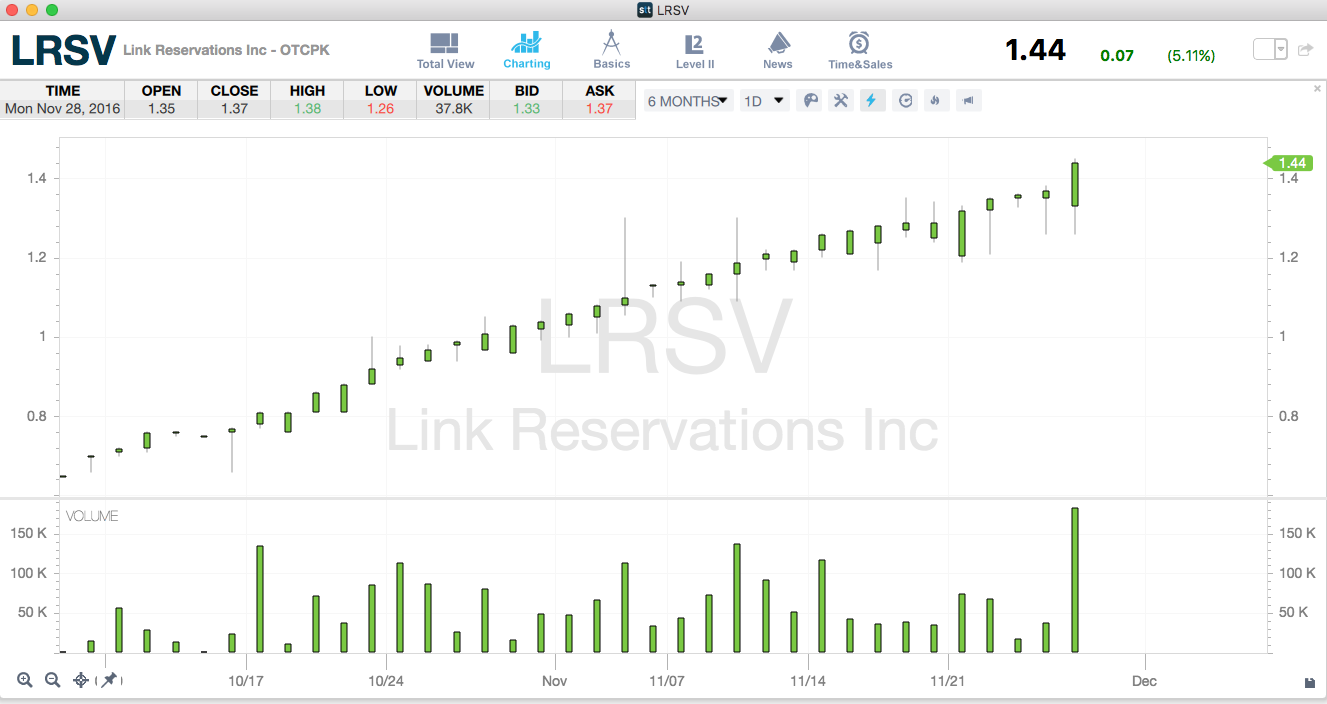The width and height of the screenshot is (1327, 704).
Task: Open the Level II tab
Action: coord(695,50)
